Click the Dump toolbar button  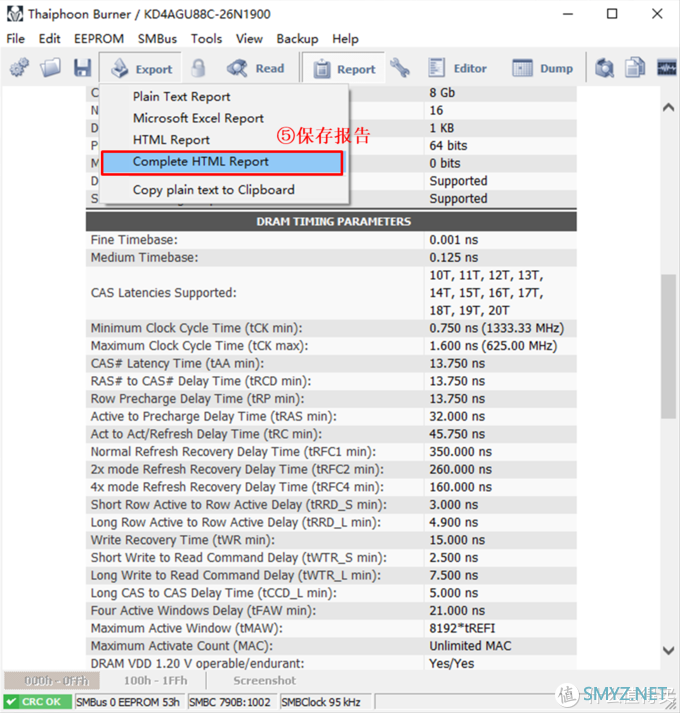click(543, 68)
